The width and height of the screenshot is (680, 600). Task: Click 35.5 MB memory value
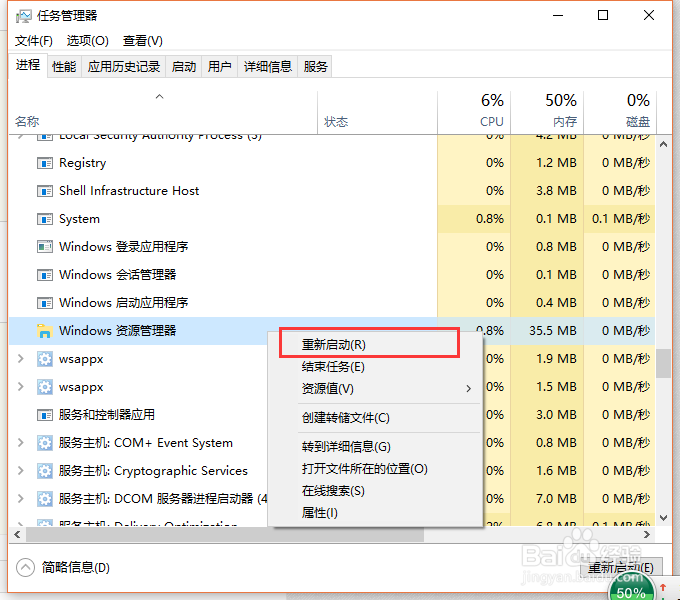(x=553, y=331)
